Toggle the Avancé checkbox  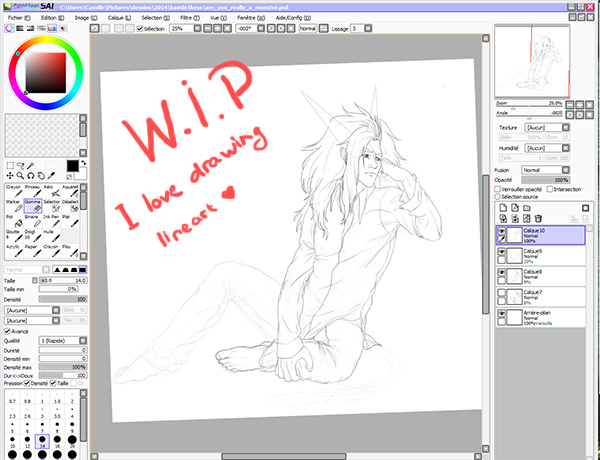click(7, 331)
